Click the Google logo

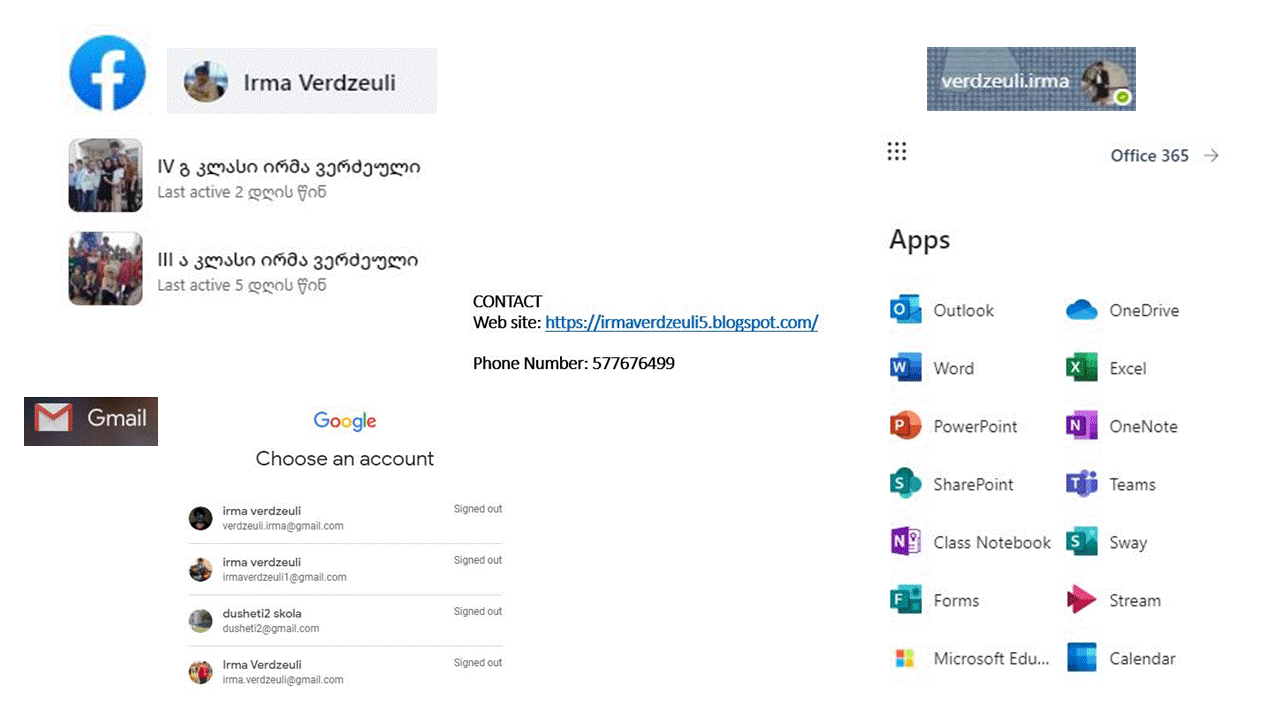345,421
